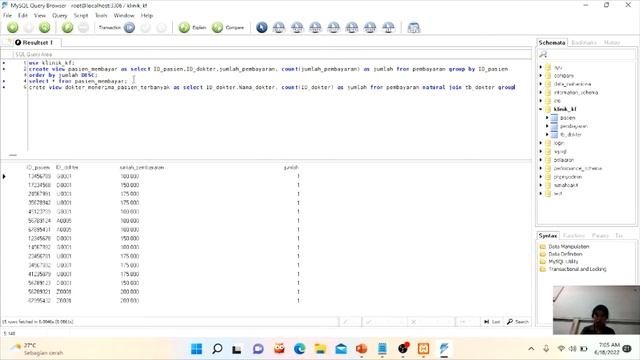This screenshot has width=640, height=360.
Task: Click the jumlah_pembayaran column header
Action: point(142,167)
